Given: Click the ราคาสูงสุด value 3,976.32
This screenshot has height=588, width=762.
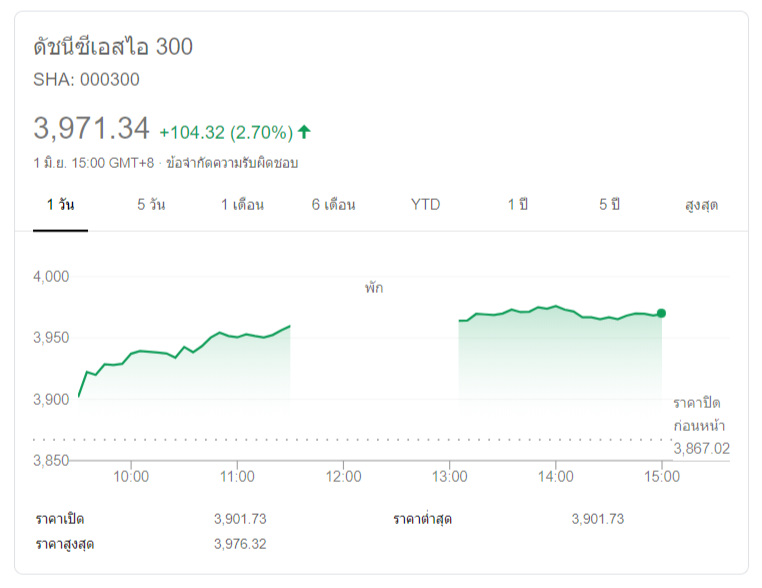Looking at the screenshot, I should (x=240, y=545).
